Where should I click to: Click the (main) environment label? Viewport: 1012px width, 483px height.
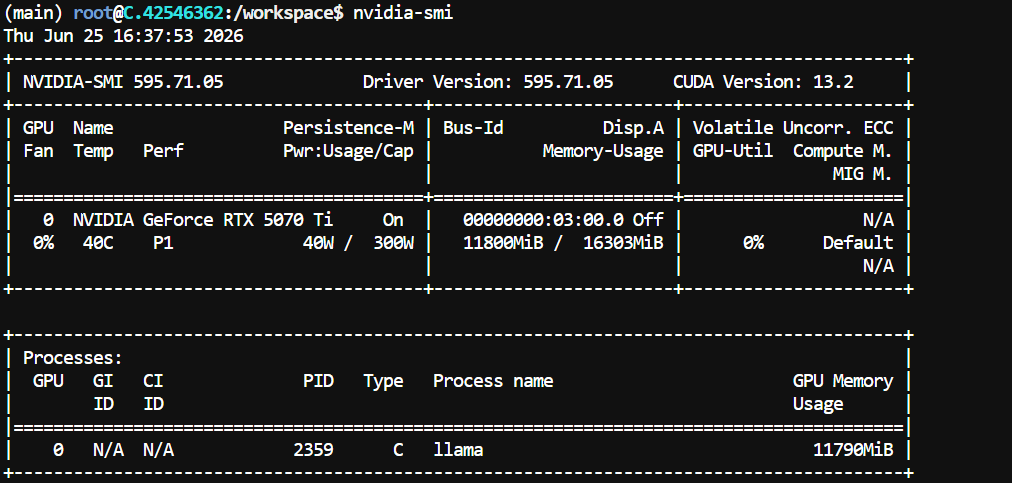(x=34, y=13)
